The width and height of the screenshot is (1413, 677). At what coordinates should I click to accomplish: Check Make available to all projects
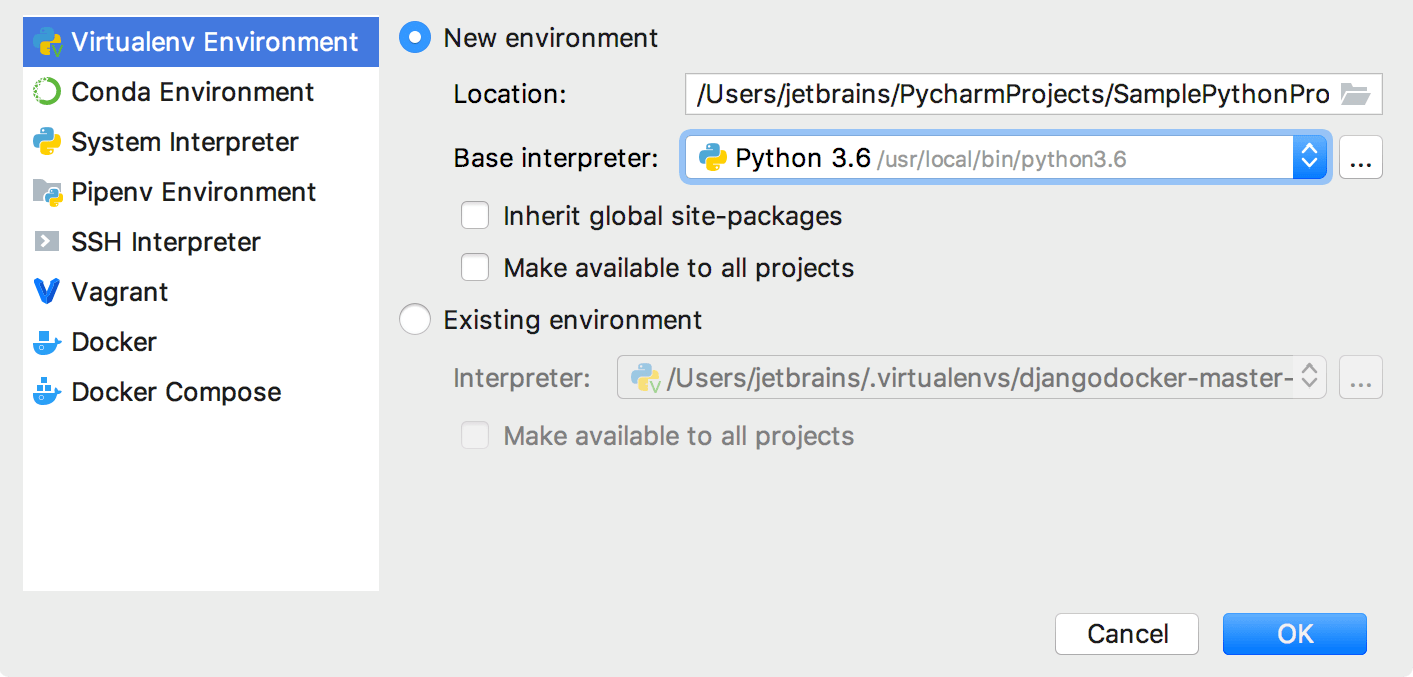(x=474, y=267)
